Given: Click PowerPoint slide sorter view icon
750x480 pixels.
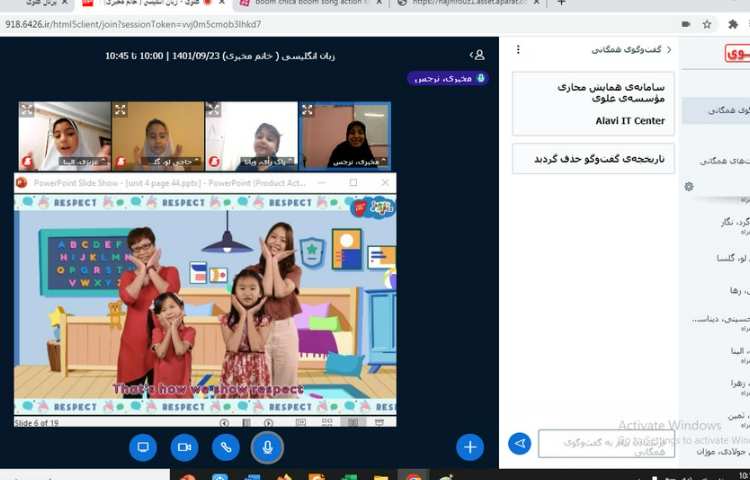Looking at the screenshot, I should [x=327, y=422].
